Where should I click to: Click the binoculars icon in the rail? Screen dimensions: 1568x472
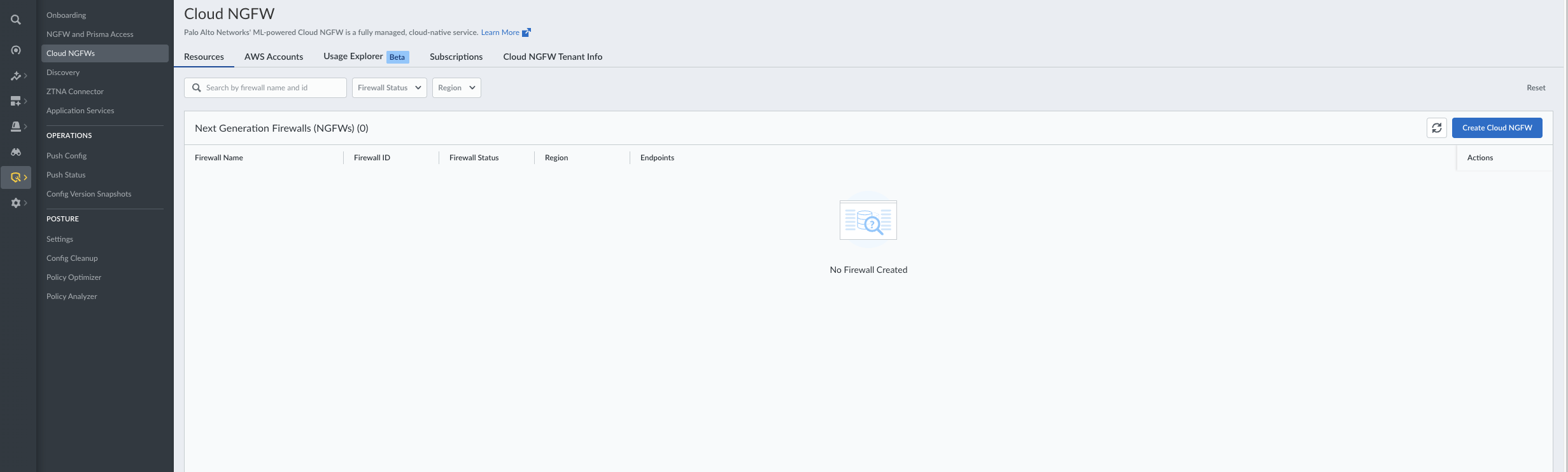(16, 152)
